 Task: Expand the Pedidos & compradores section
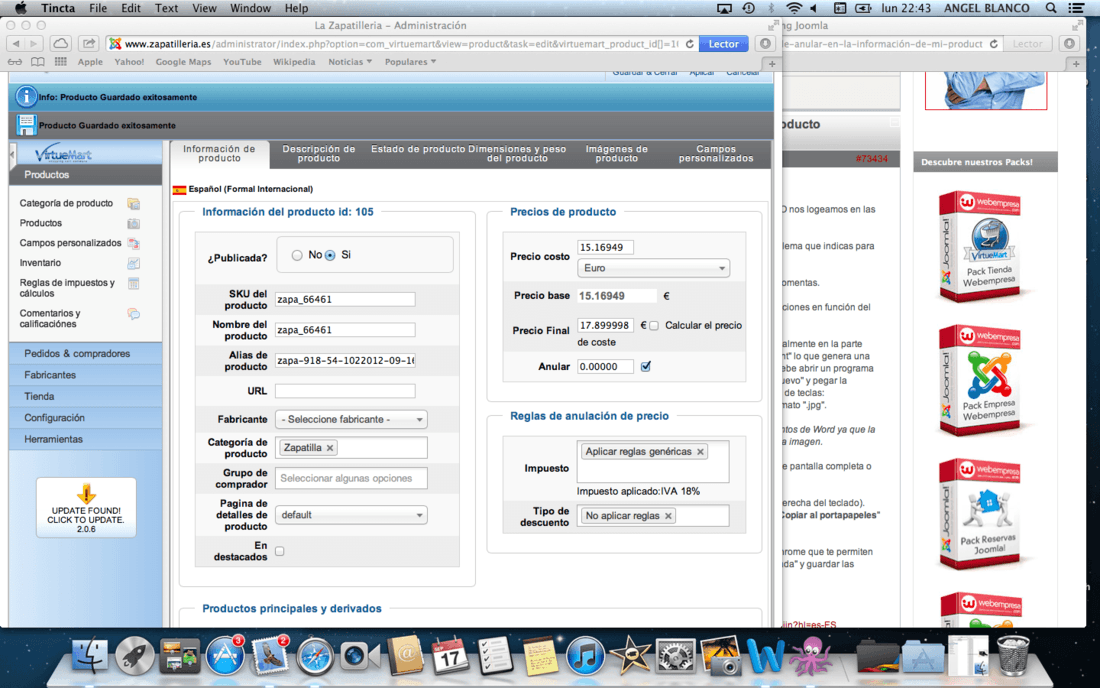point(86,353)
